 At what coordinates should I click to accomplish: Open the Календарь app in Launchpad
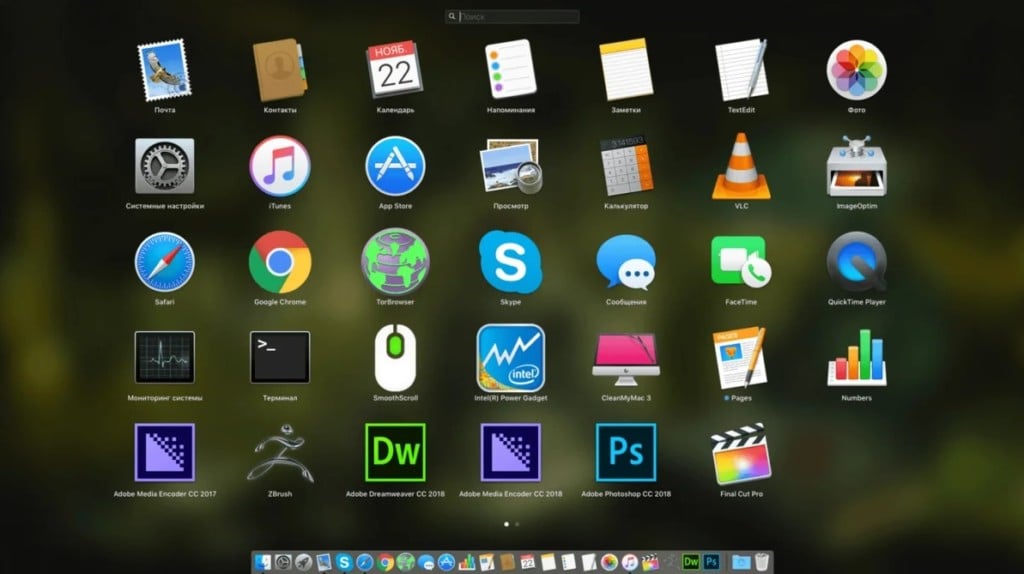click(395, 70)
